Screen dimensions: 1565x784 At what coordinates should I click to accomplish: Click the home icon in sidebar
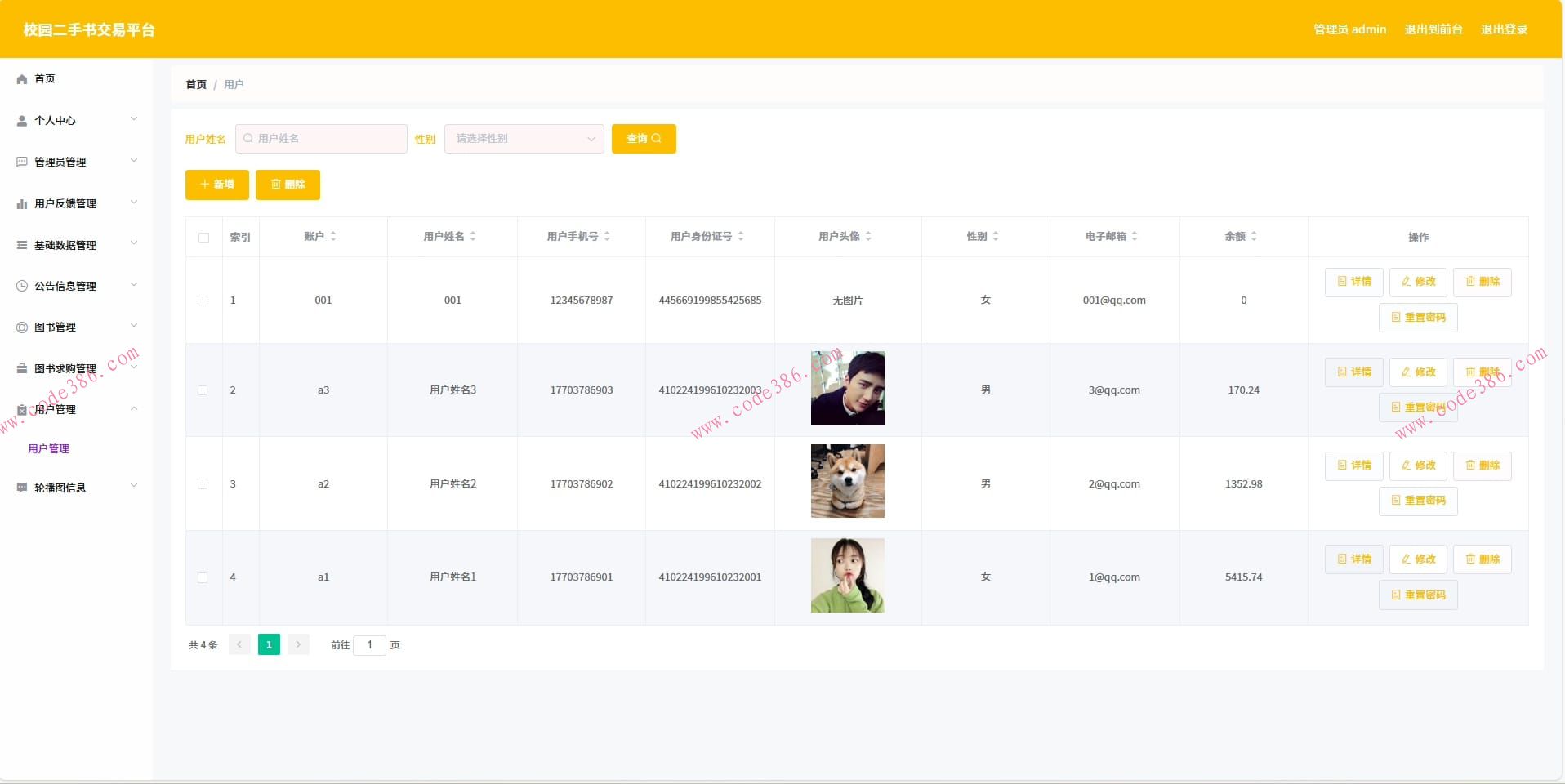pos(22,79)
